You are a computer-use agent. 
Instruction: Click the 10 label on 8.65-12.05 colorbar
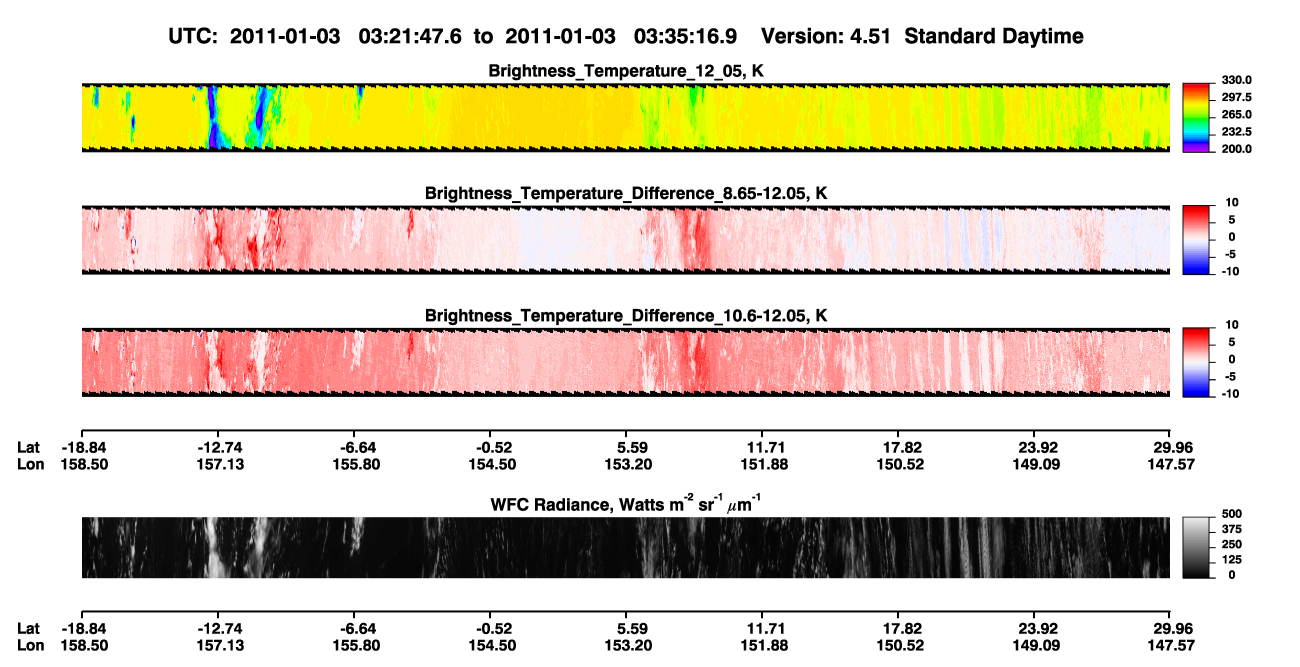coord(1234,202)
